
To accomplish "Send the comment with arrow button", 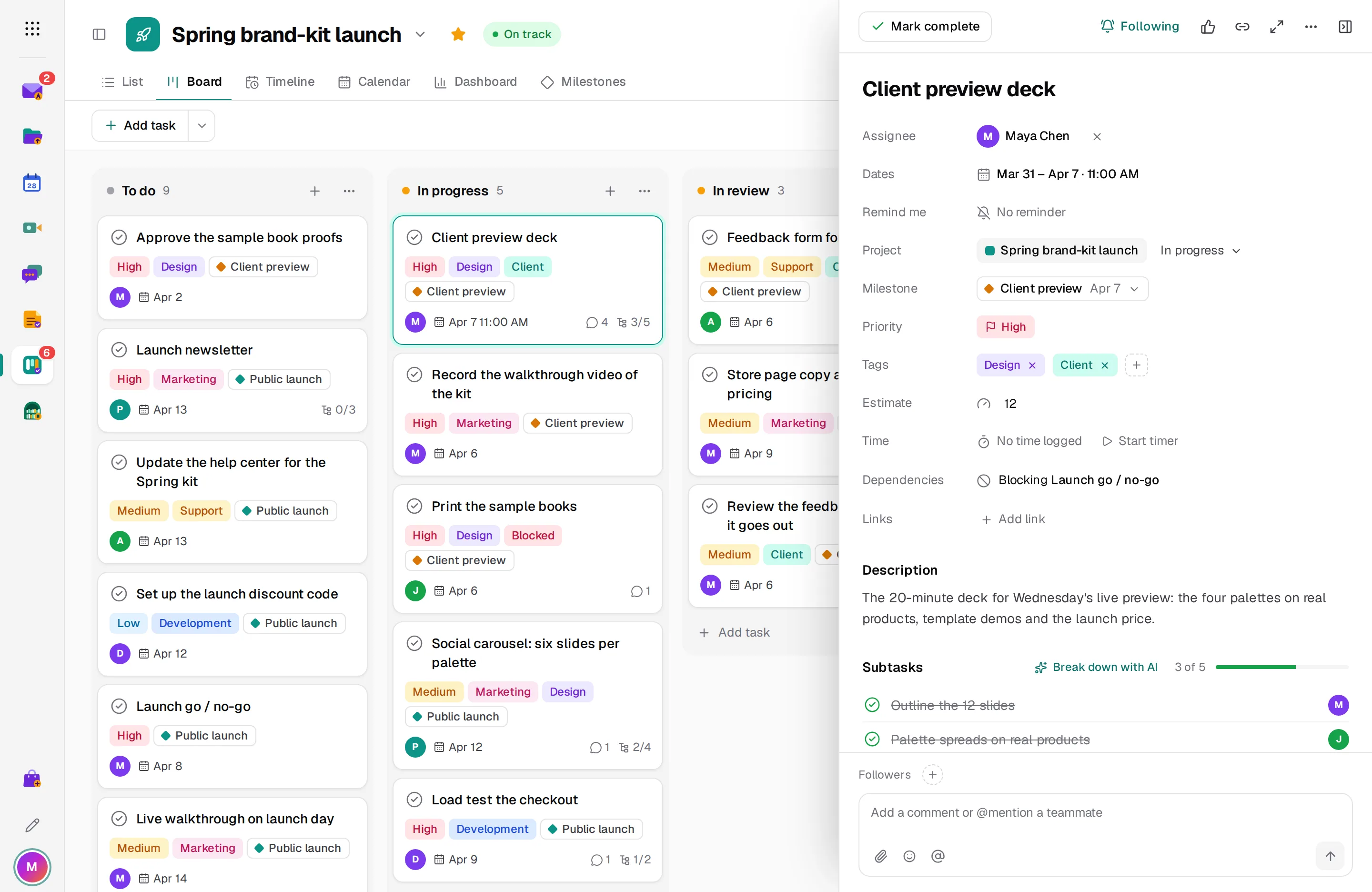I will pyautogui.click(x=1330, y=856).
